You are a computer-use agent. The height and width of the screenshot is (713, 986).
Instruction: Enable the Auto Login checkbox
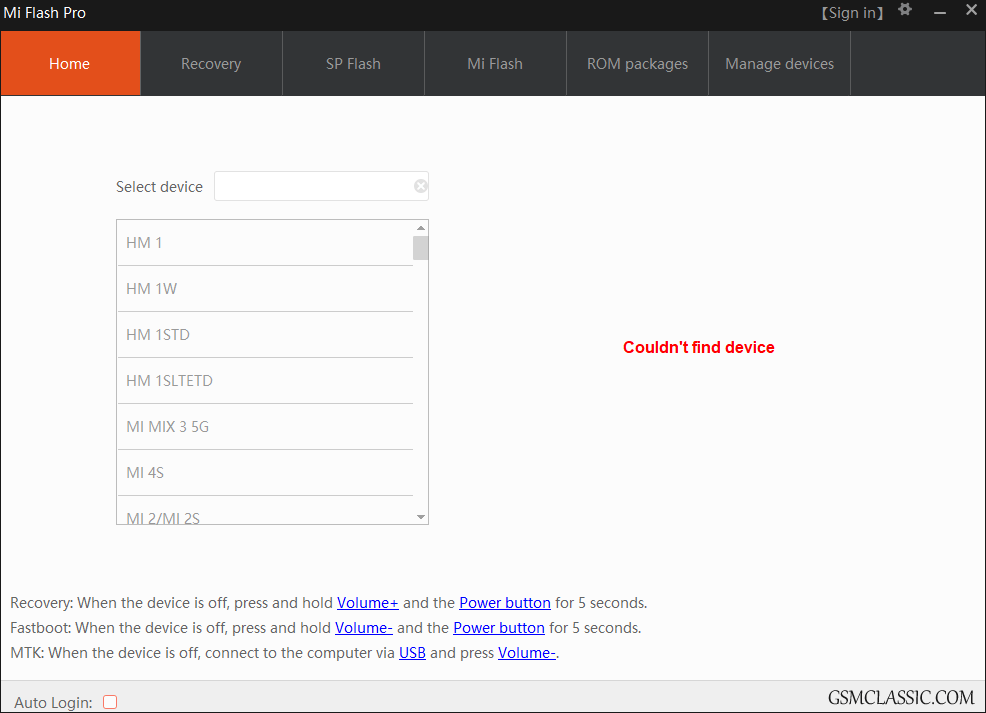(110, 702)
